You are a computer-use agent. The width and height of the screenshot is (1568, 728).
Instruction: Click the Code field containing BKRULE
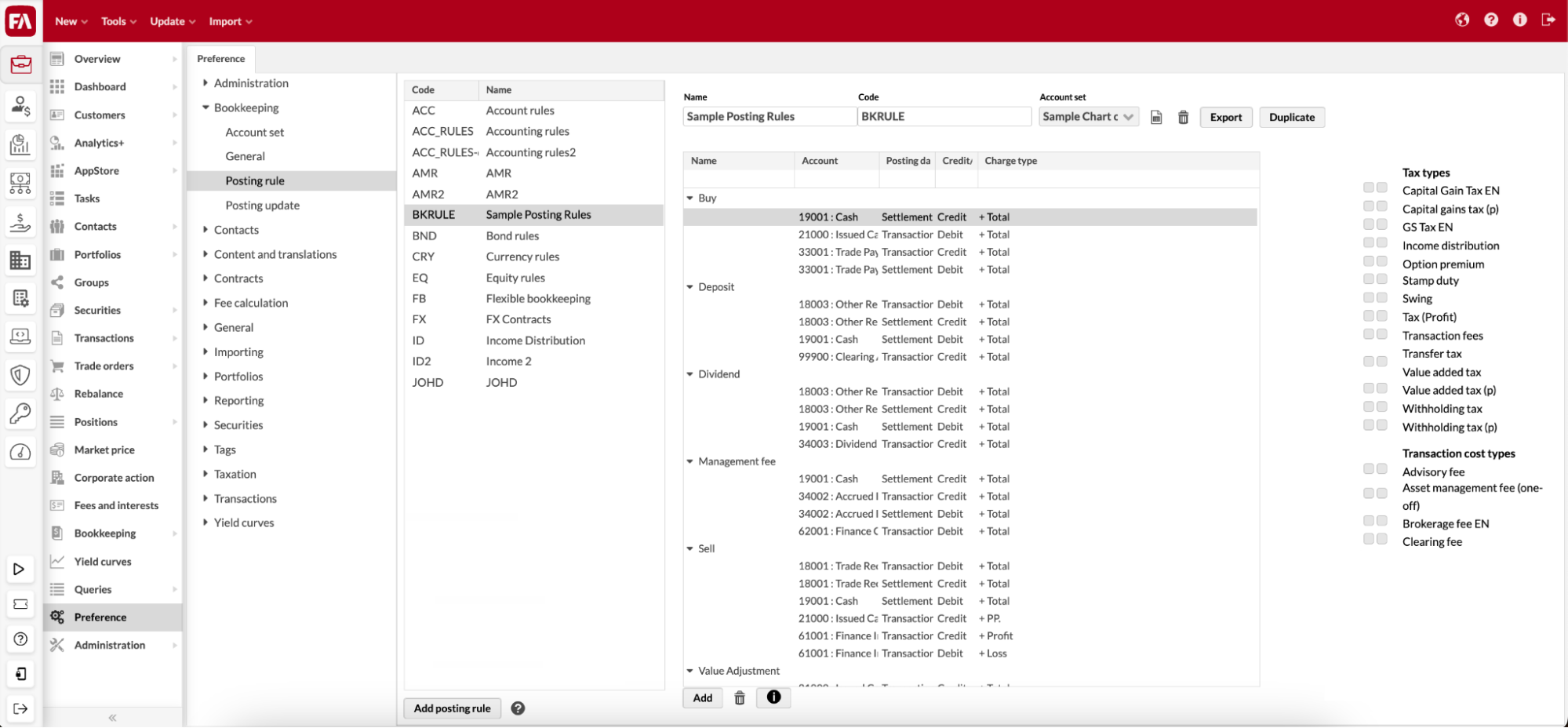pos(944,116)
